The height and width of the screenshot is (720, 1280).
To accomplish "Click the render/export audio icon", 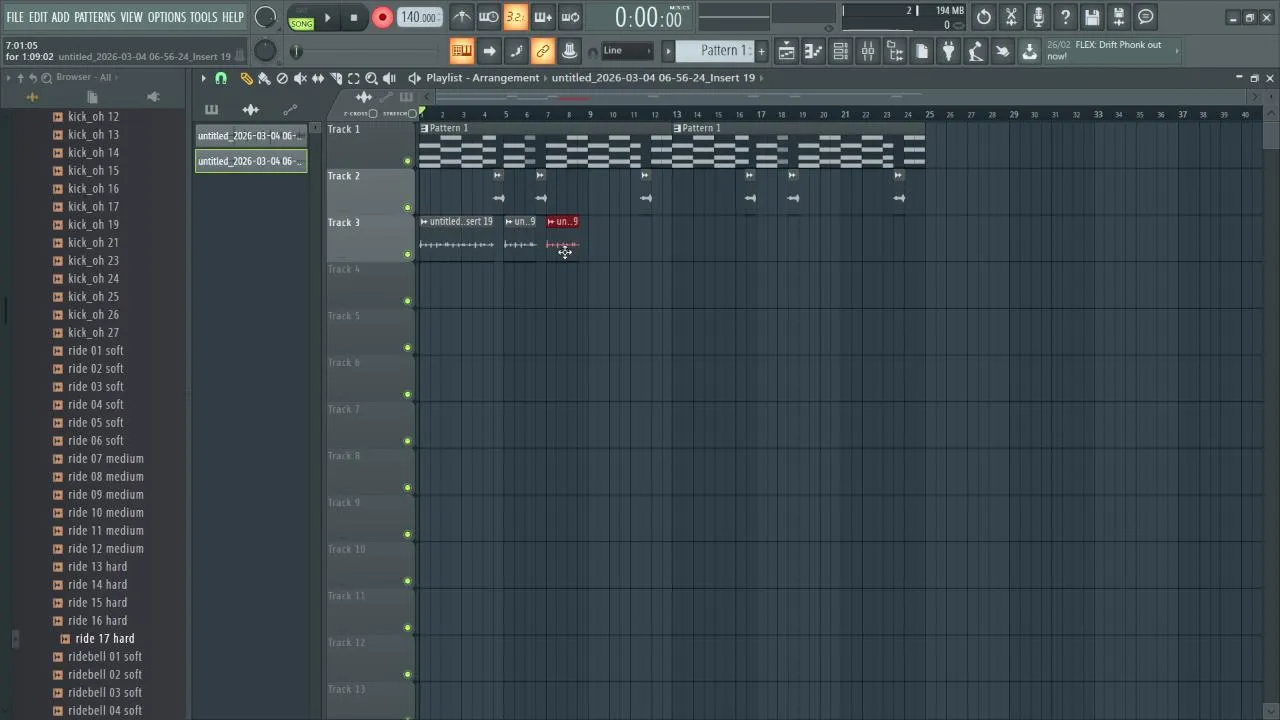I will point(1119,17).
